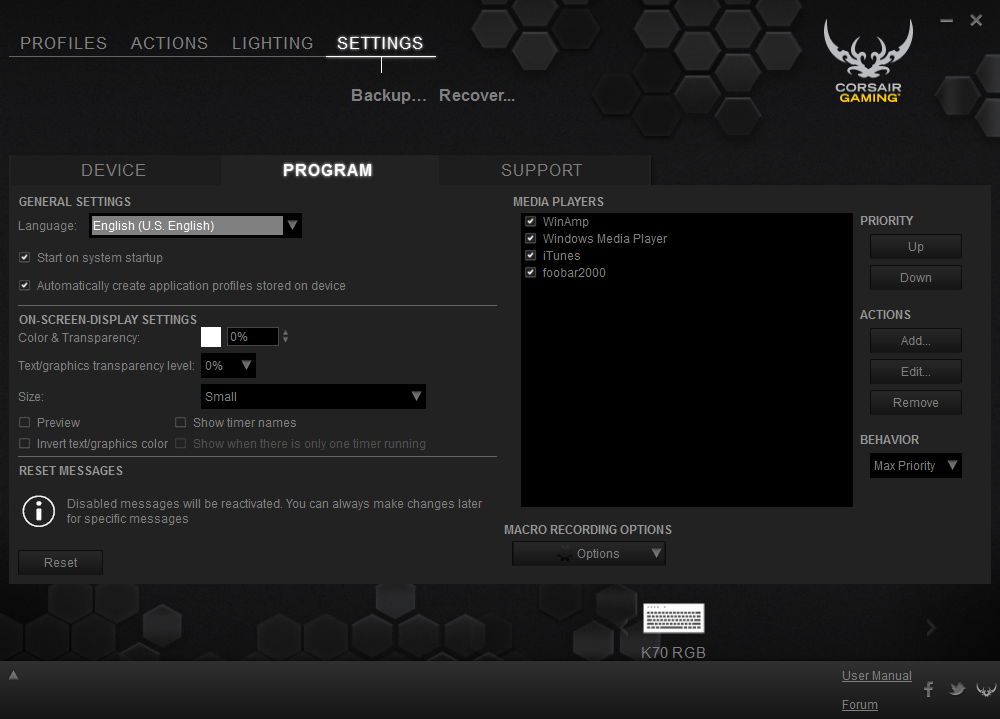Open the macro recording Options dropdown
The image size is (1000, 719).
[589, 554]
